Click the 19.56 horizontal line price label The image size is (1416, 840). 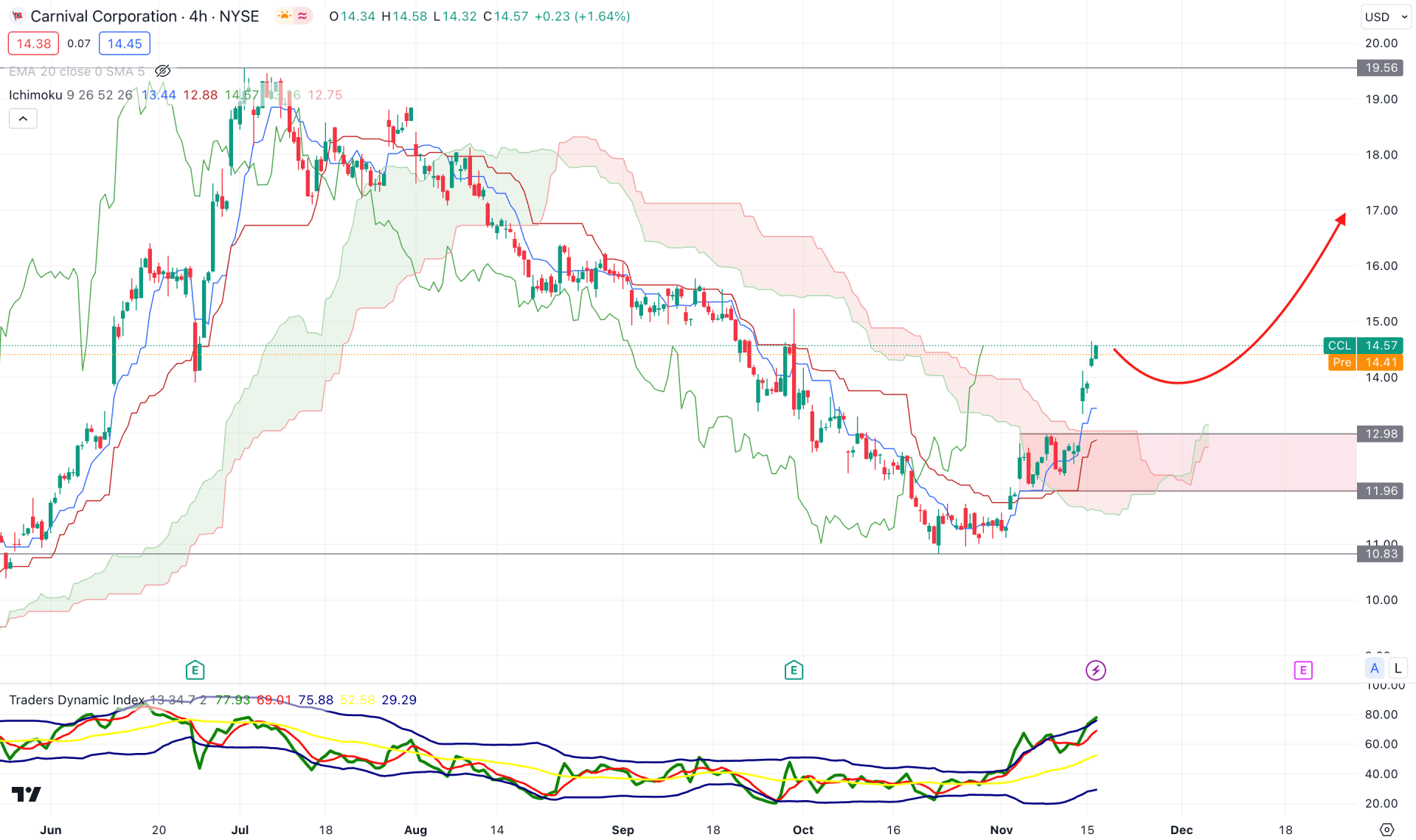coord(1380,68)
